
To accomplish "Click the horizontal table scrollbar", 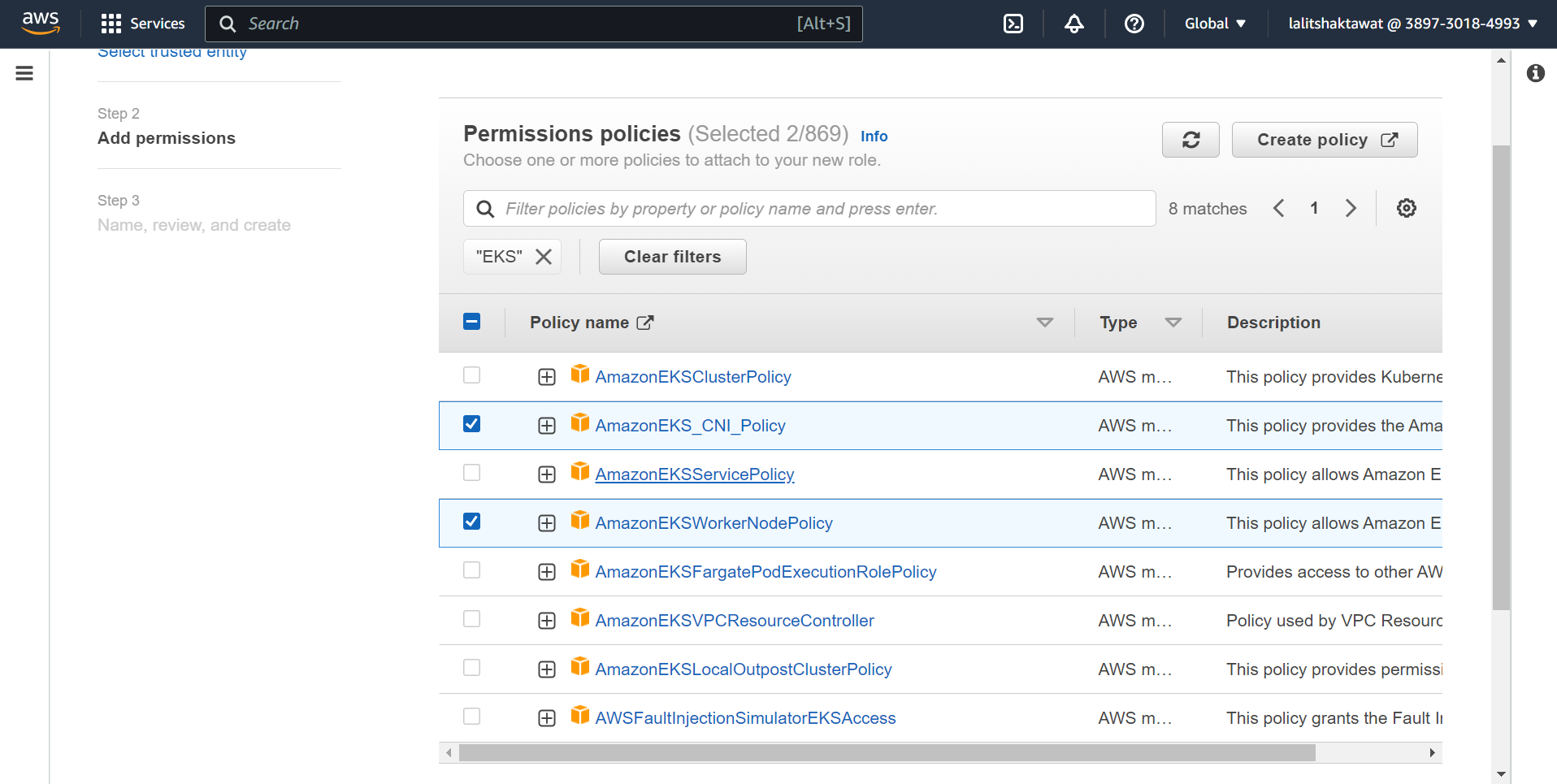I will click(887, 753).
